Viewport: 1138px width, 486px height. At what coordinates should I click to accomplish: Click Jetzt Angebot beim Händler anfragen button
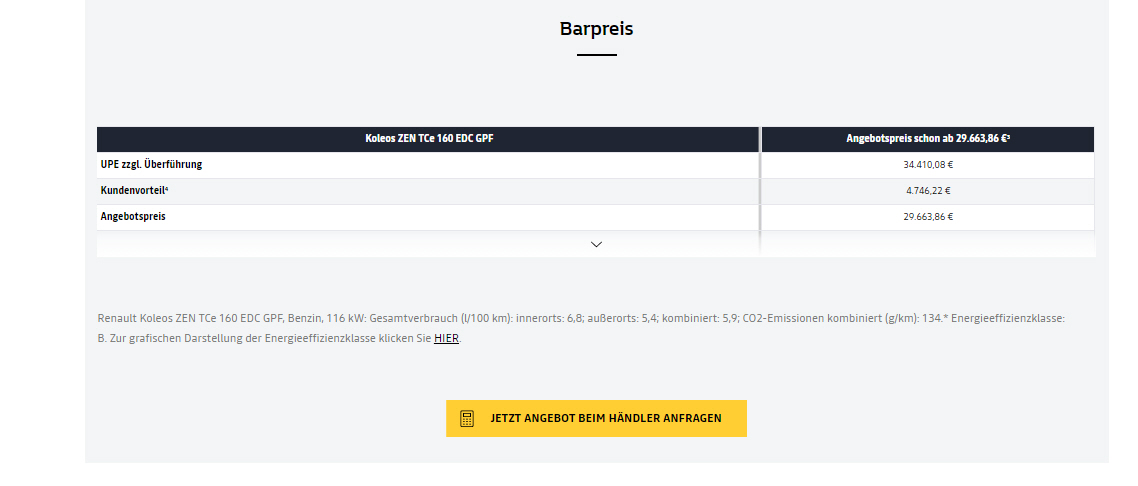tap(596, 419)
